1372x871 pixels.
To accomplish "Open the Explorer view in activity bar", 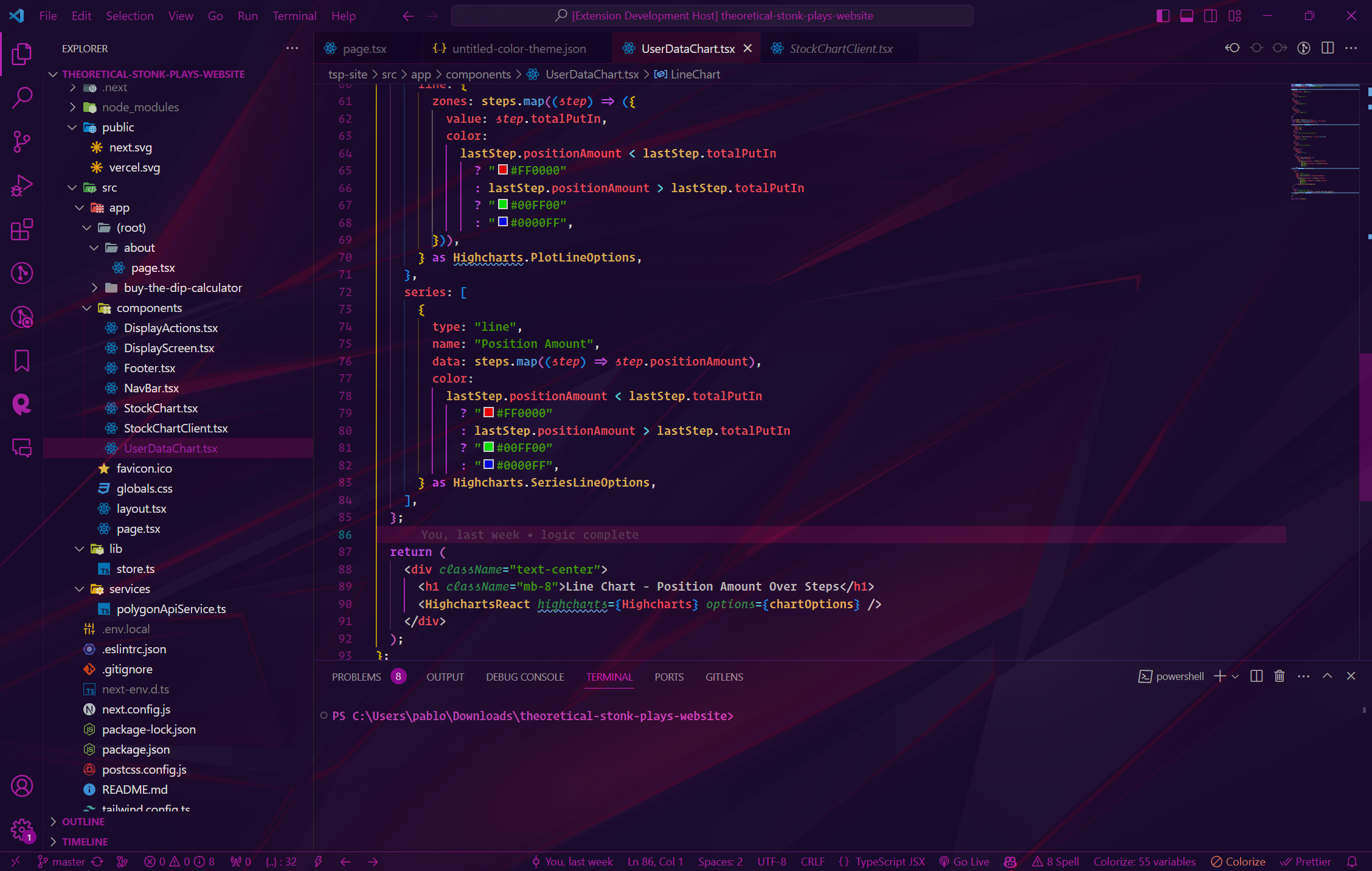I will click(x=22, y=54).
